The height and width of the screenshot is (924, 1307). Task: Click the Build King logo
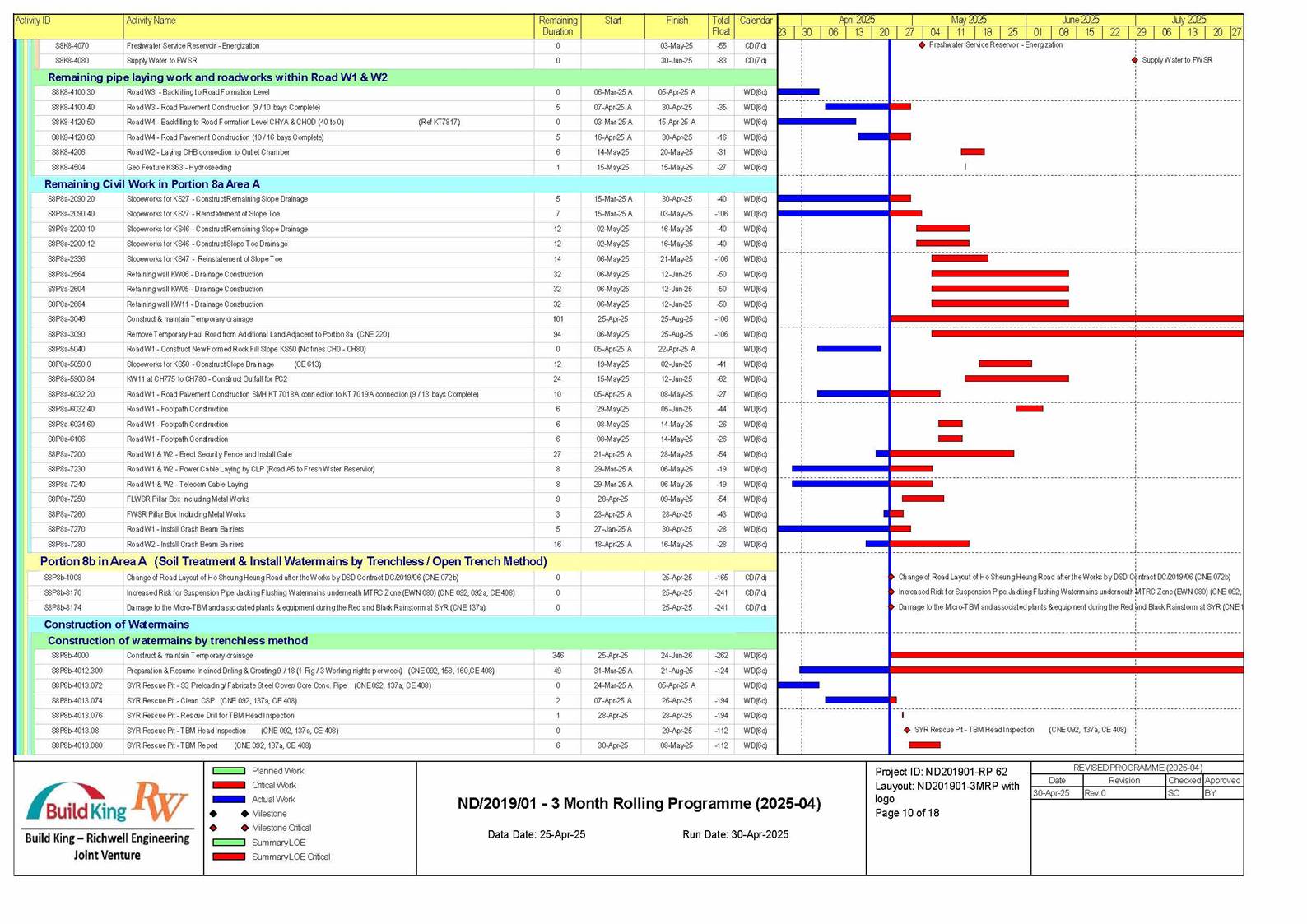point(77,803)
